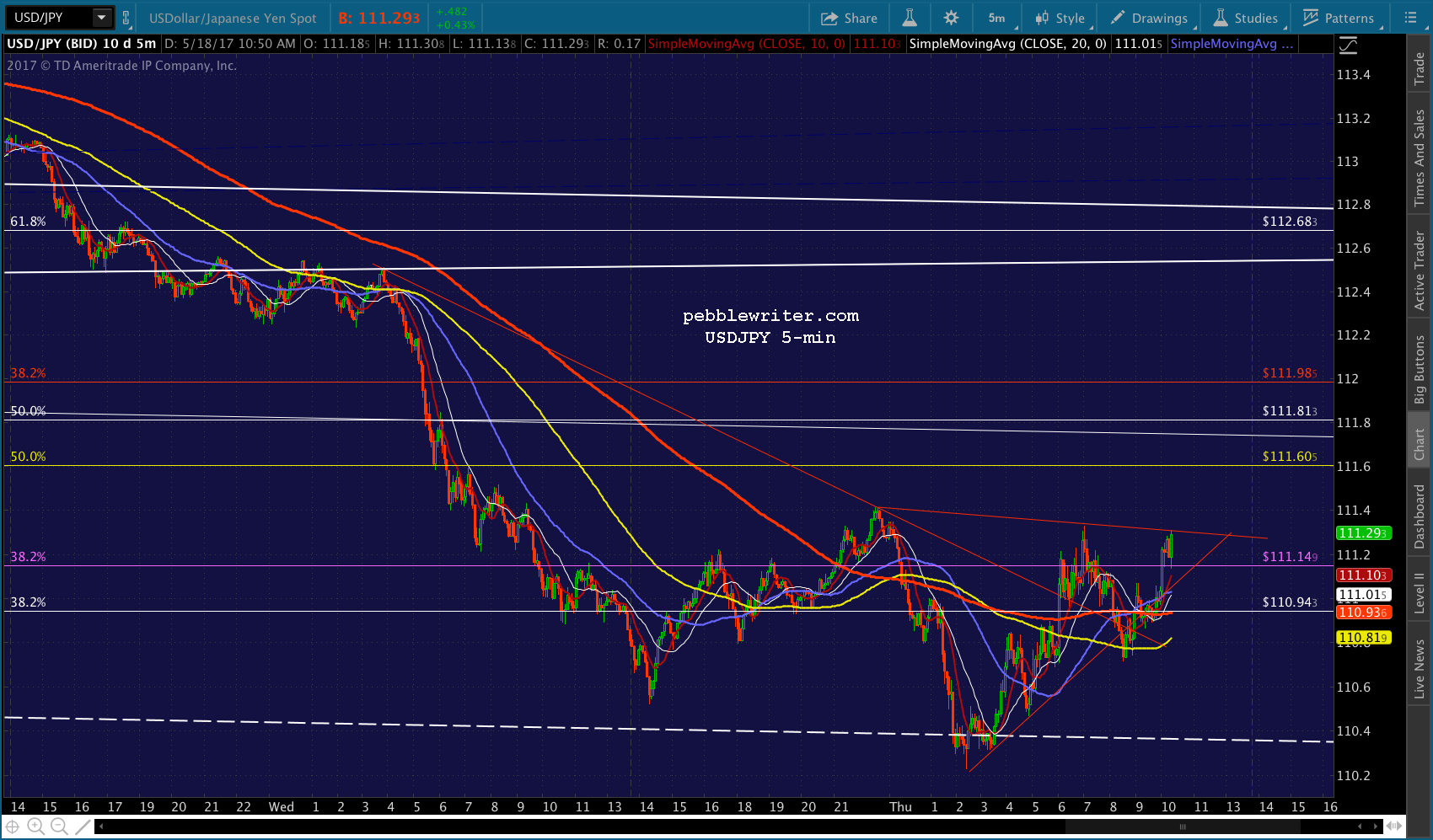Viewport: 1433px width, 840px height.
Task: Click the USD/JPY (BID) 10 d 5m header
Action: (x=81, y=44)
